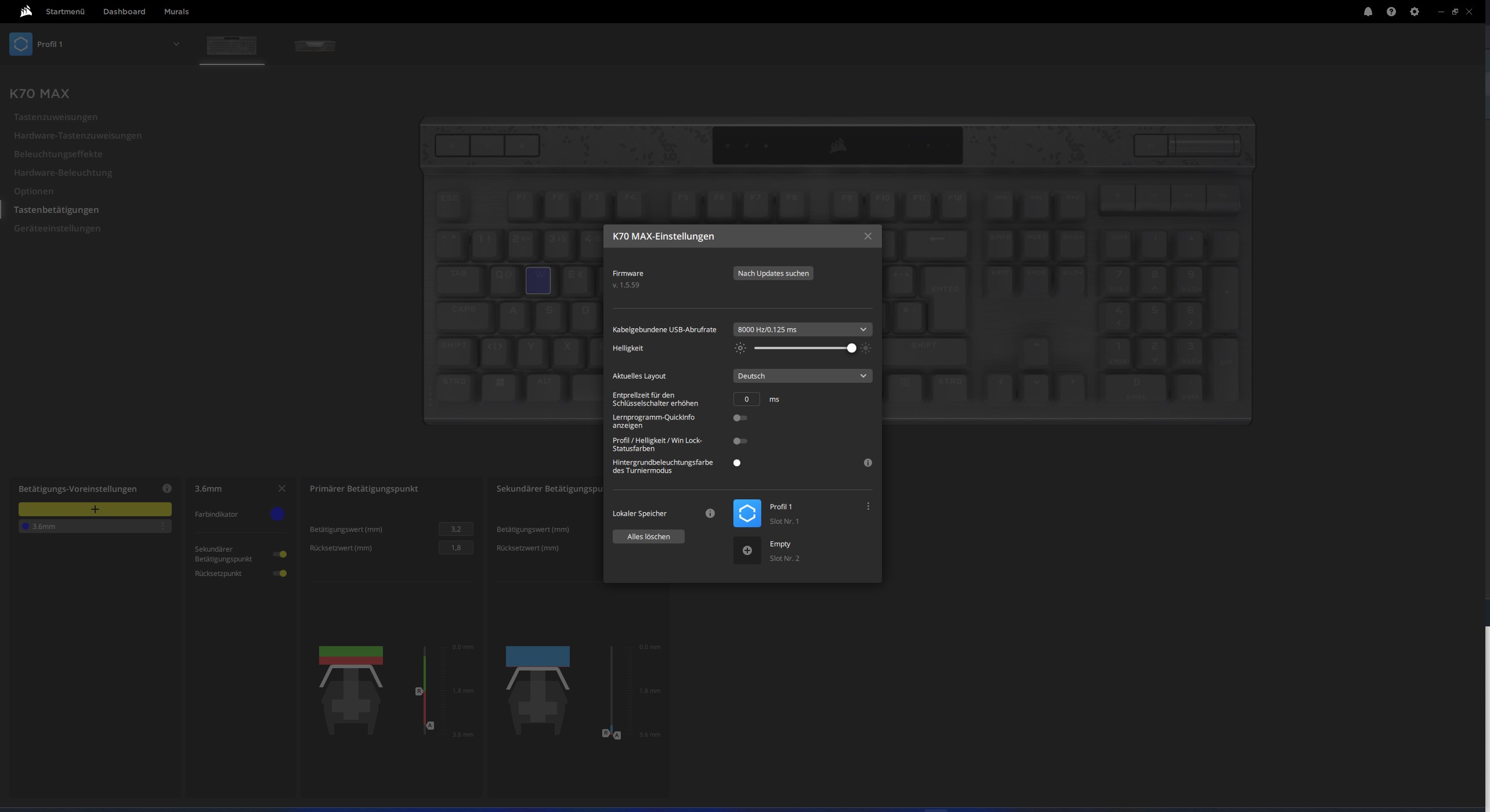Click the Corsair logo in the top bar

pyautogui.click(x=26, y=11)
